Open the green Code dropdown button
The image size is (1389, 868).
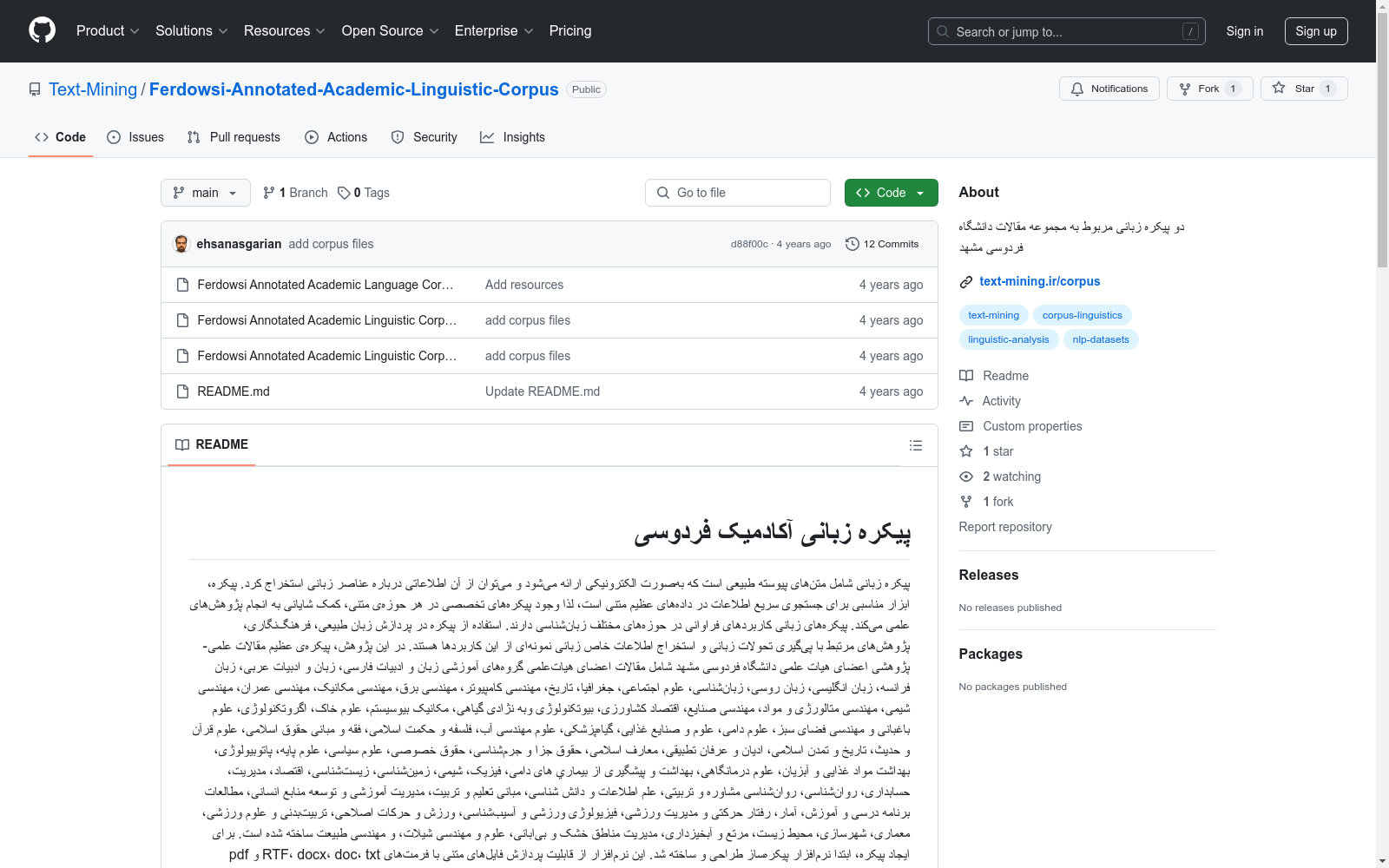tap(892, 193)
